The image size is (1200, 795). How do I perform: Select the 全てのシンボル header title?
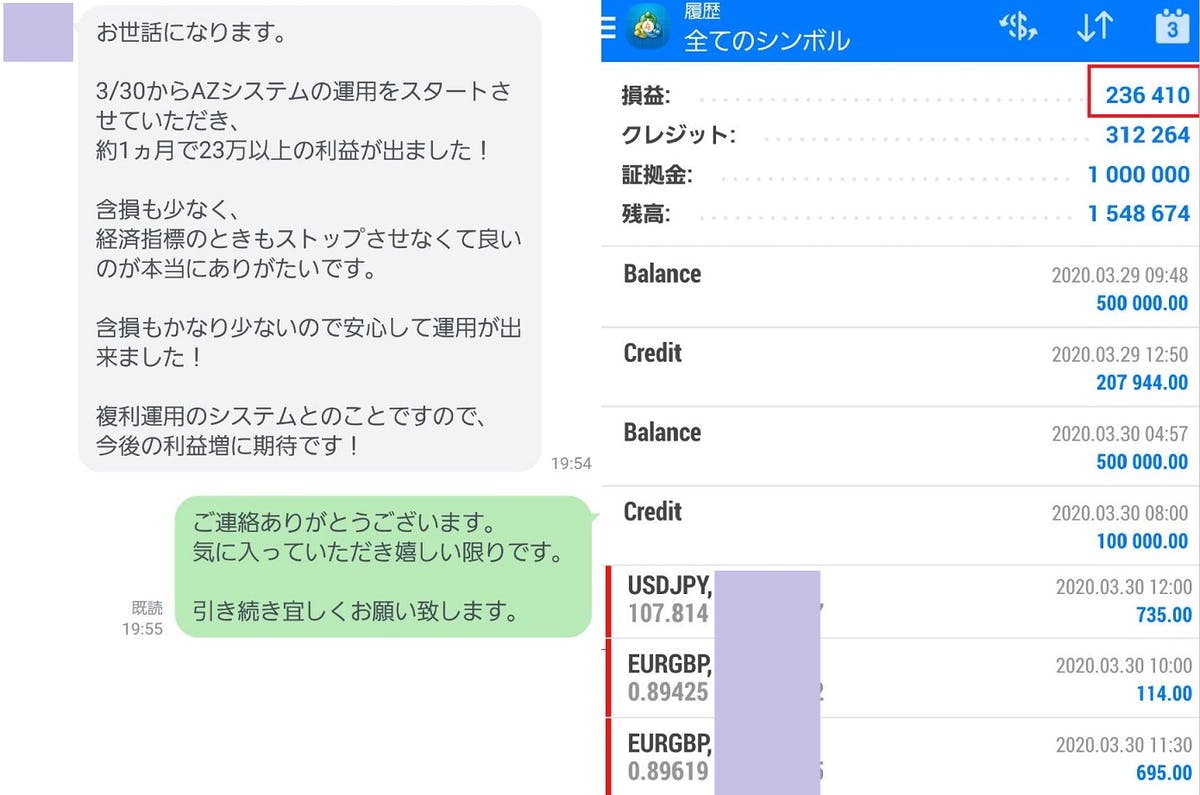[x=766, y=41]
